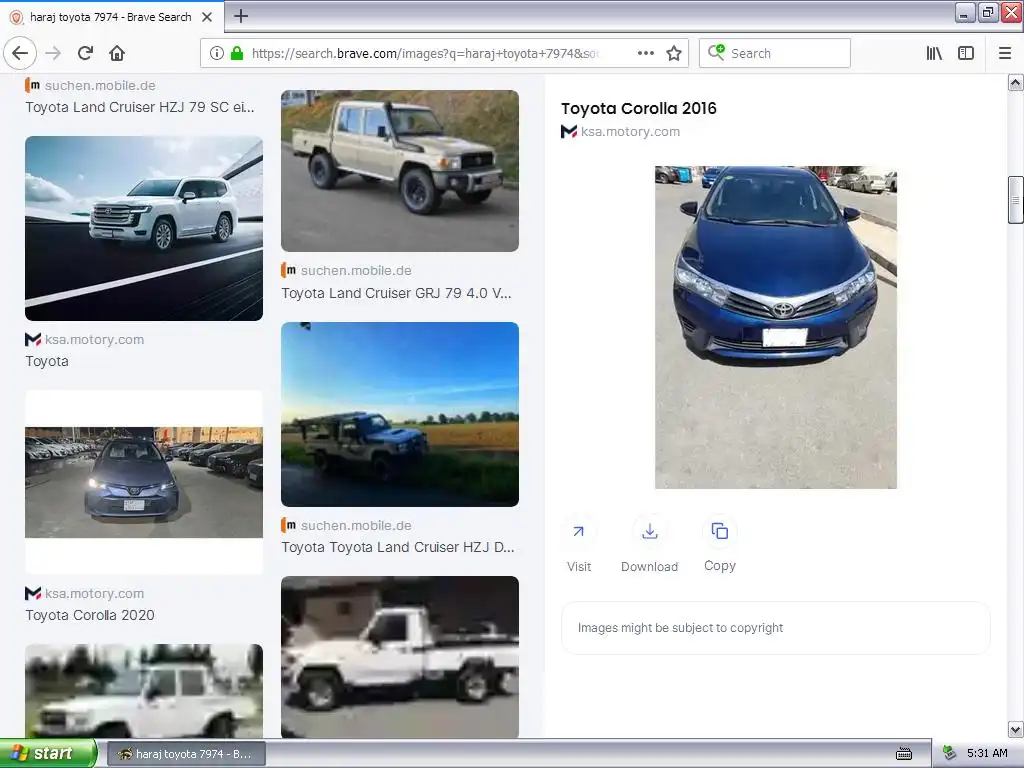Click the Toyota caption under white SUV

(x=46, y=361)
